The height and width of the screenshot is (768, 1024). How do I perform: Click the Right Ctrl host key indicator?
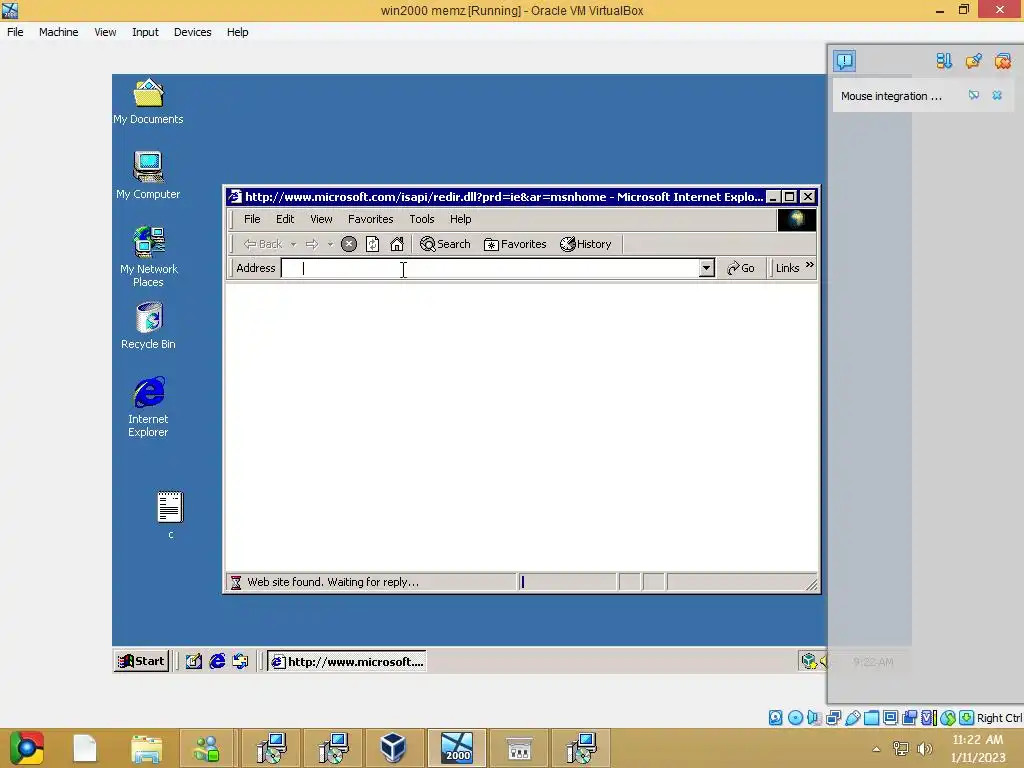point(999,718)
